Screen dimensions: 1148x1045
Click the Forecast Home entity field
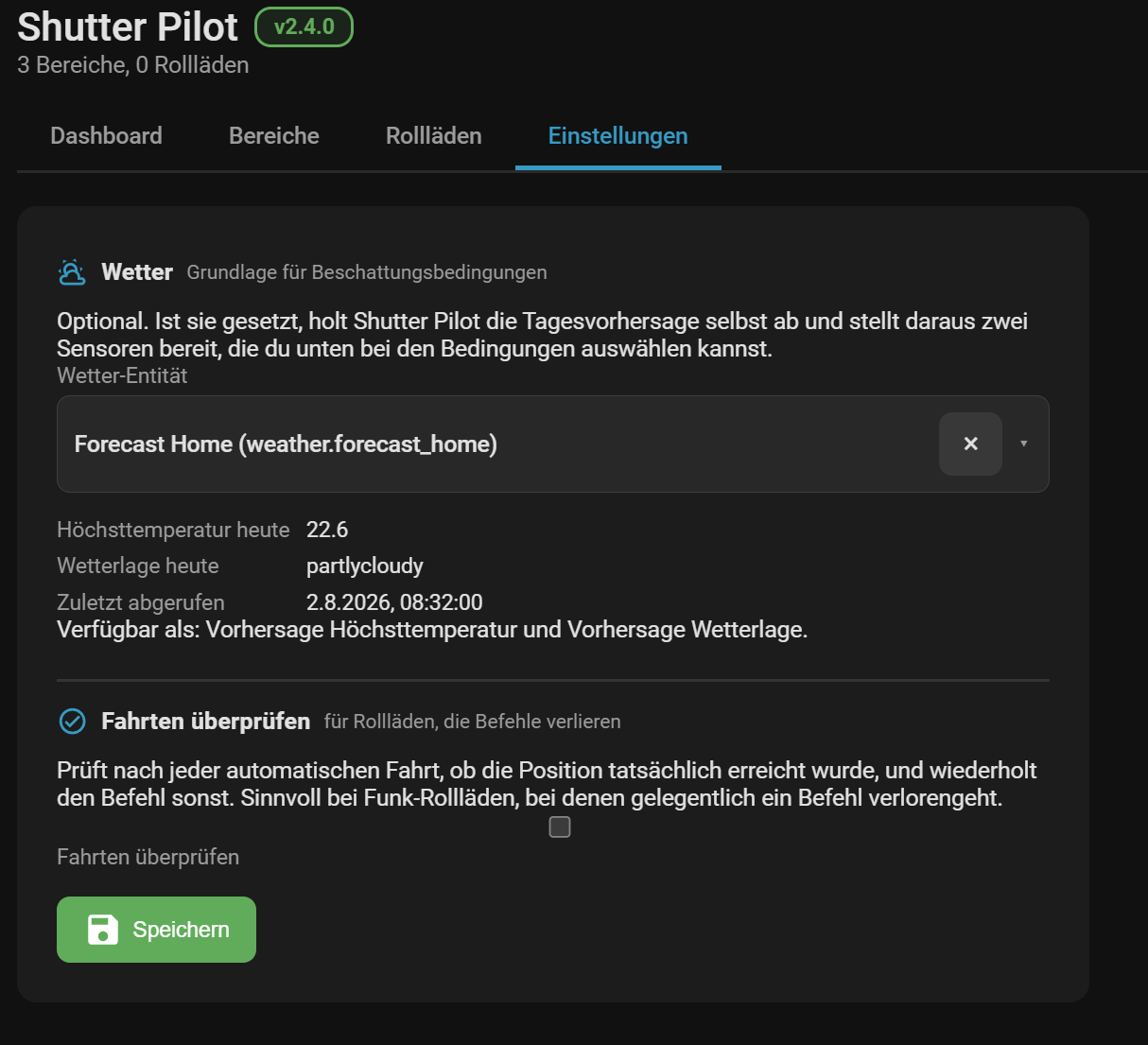pos(553,444)
